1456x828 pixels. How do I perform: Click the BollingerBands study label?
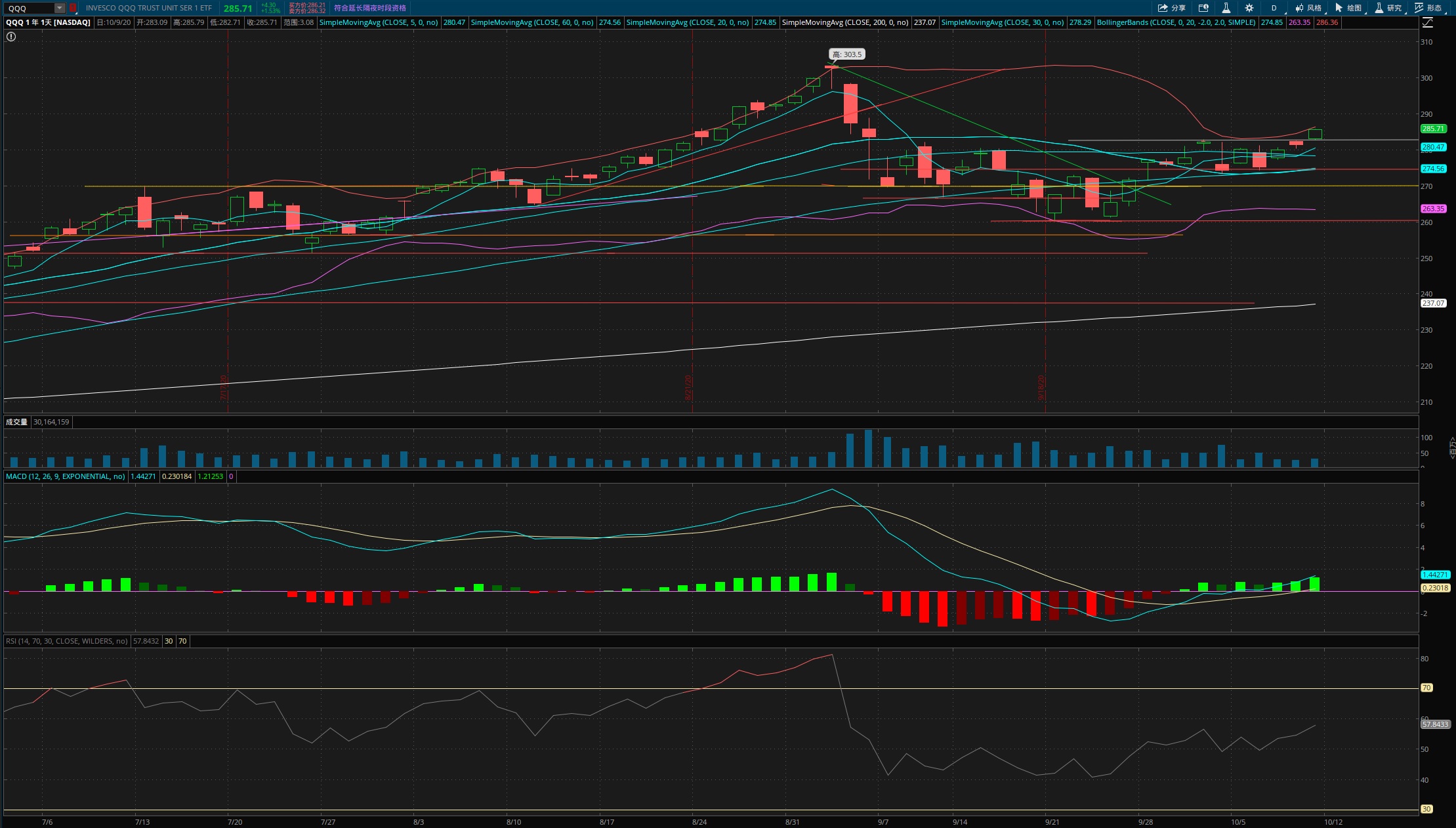1176,22
